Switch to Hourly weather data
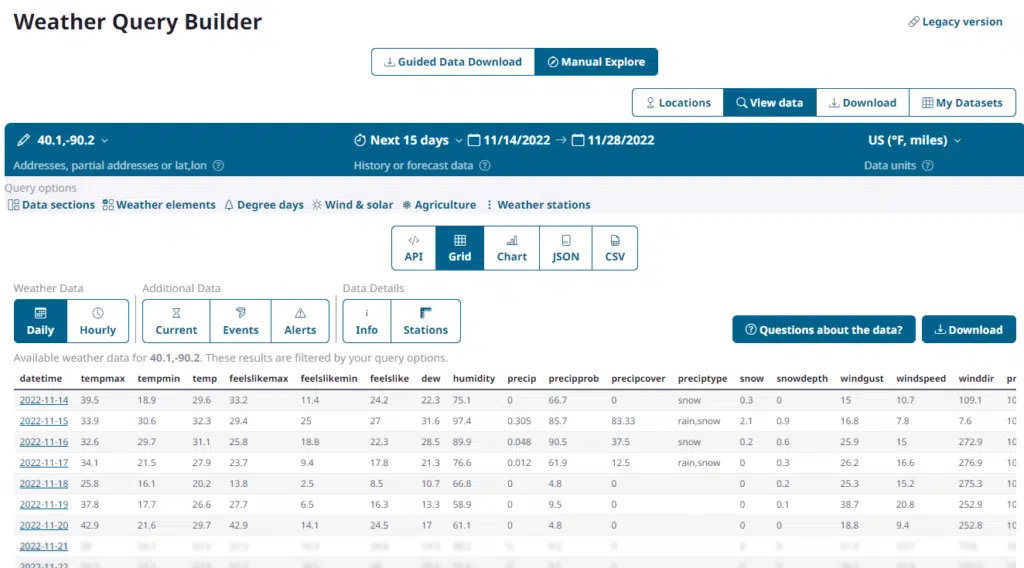Screen dimensions: 1024x568 click(98, 321)
